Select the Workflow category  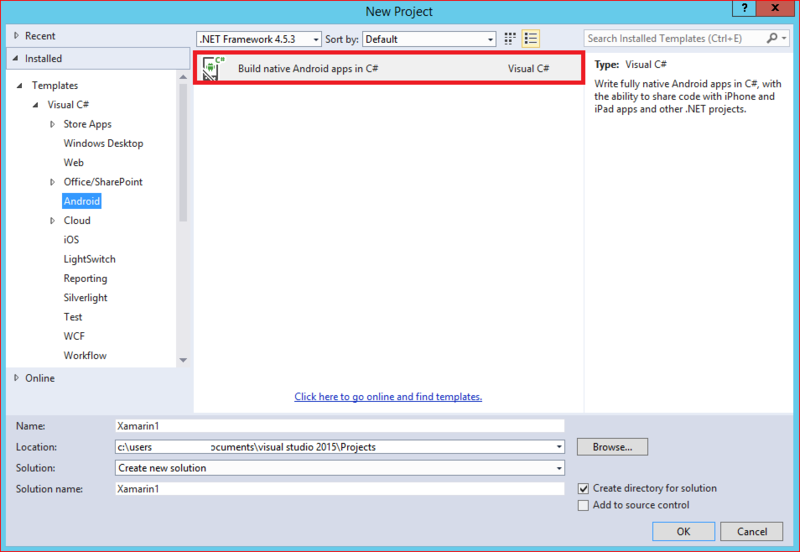pyautogui.click(x=85, y=356)
